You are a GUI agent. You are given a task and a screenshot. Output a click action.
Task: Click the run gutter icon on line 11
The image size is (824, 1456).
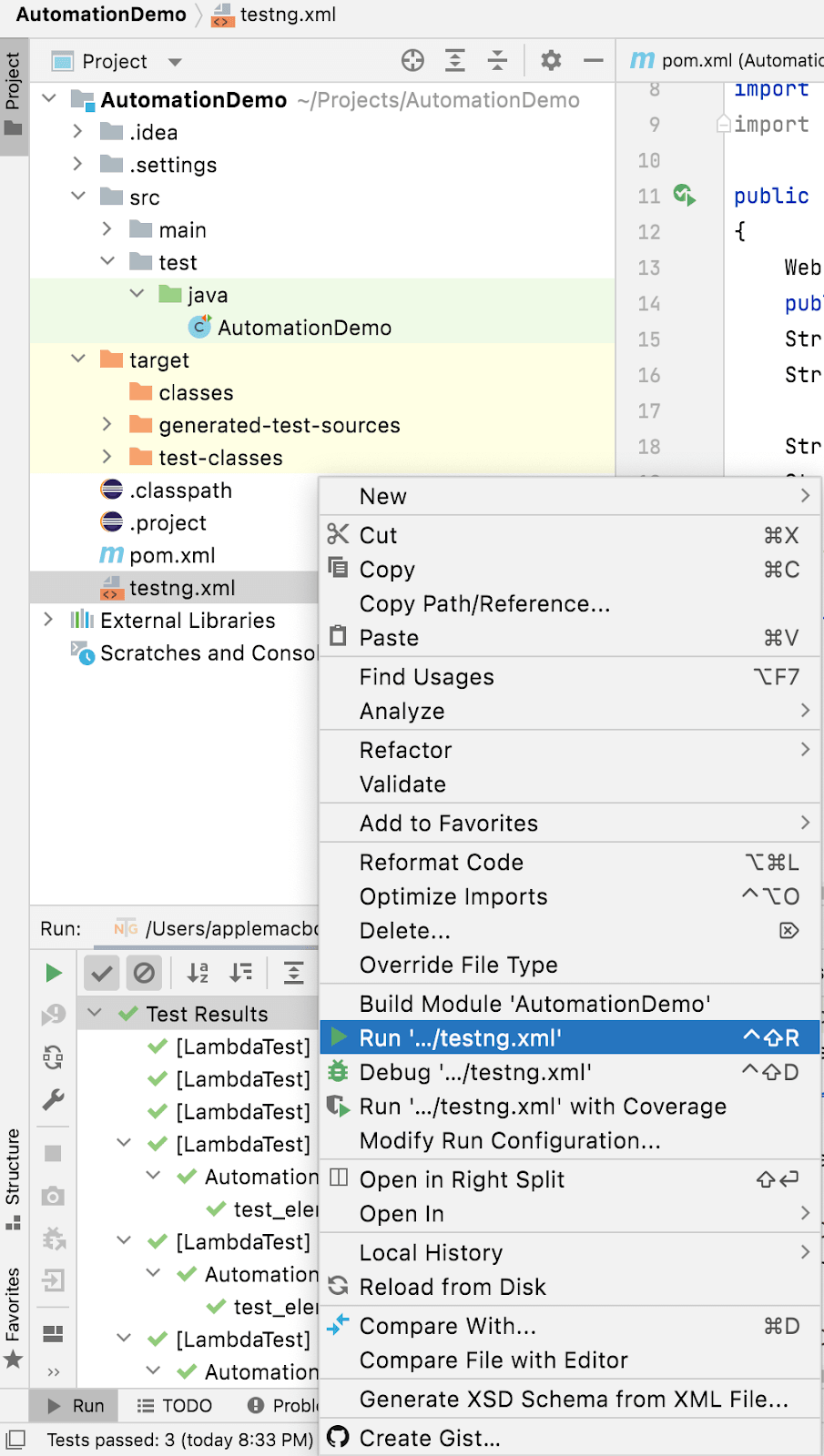point(685,195)
